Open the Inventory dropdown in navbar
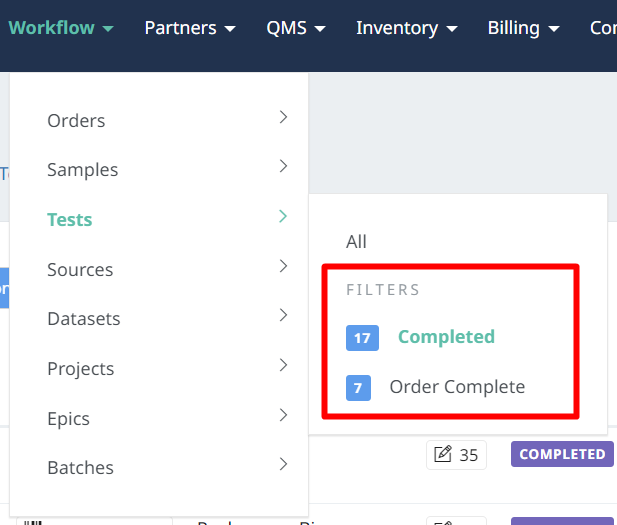The image size is (617, 525). [x=407, y=28]
